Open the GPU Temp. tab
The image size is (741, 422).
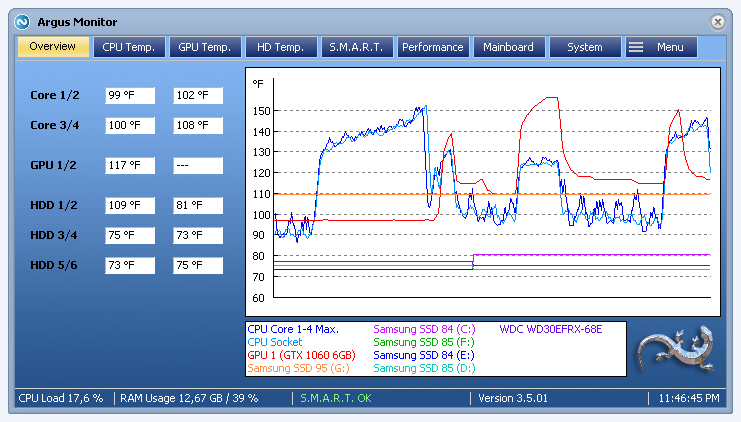pos(205,47)
